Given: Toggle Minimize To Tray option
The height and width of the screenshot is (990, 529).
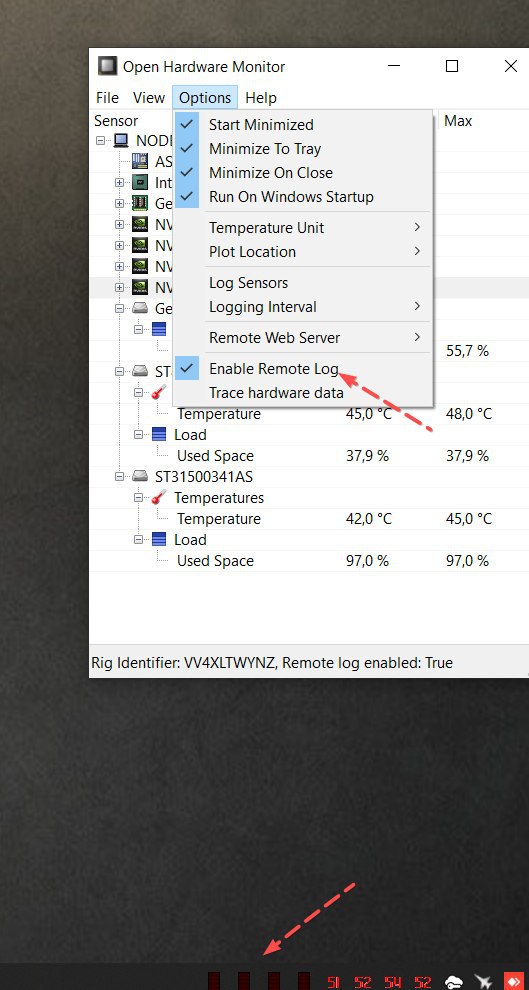Looking at the screenshot, I should click(x=303, y=148).
